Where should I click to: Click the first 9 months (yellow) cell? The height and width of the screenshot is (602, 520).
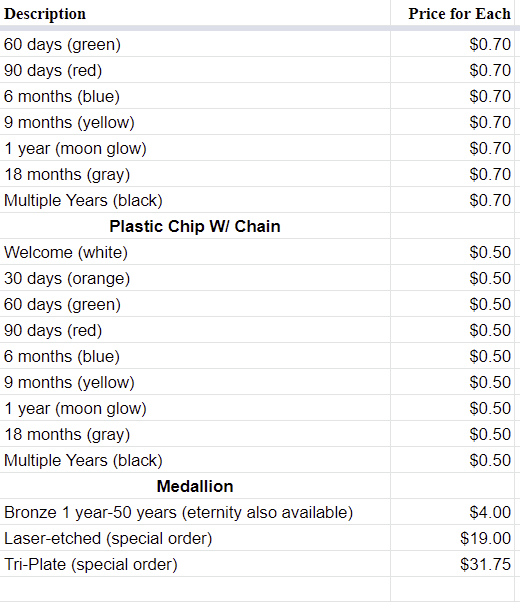coord(195,122)
